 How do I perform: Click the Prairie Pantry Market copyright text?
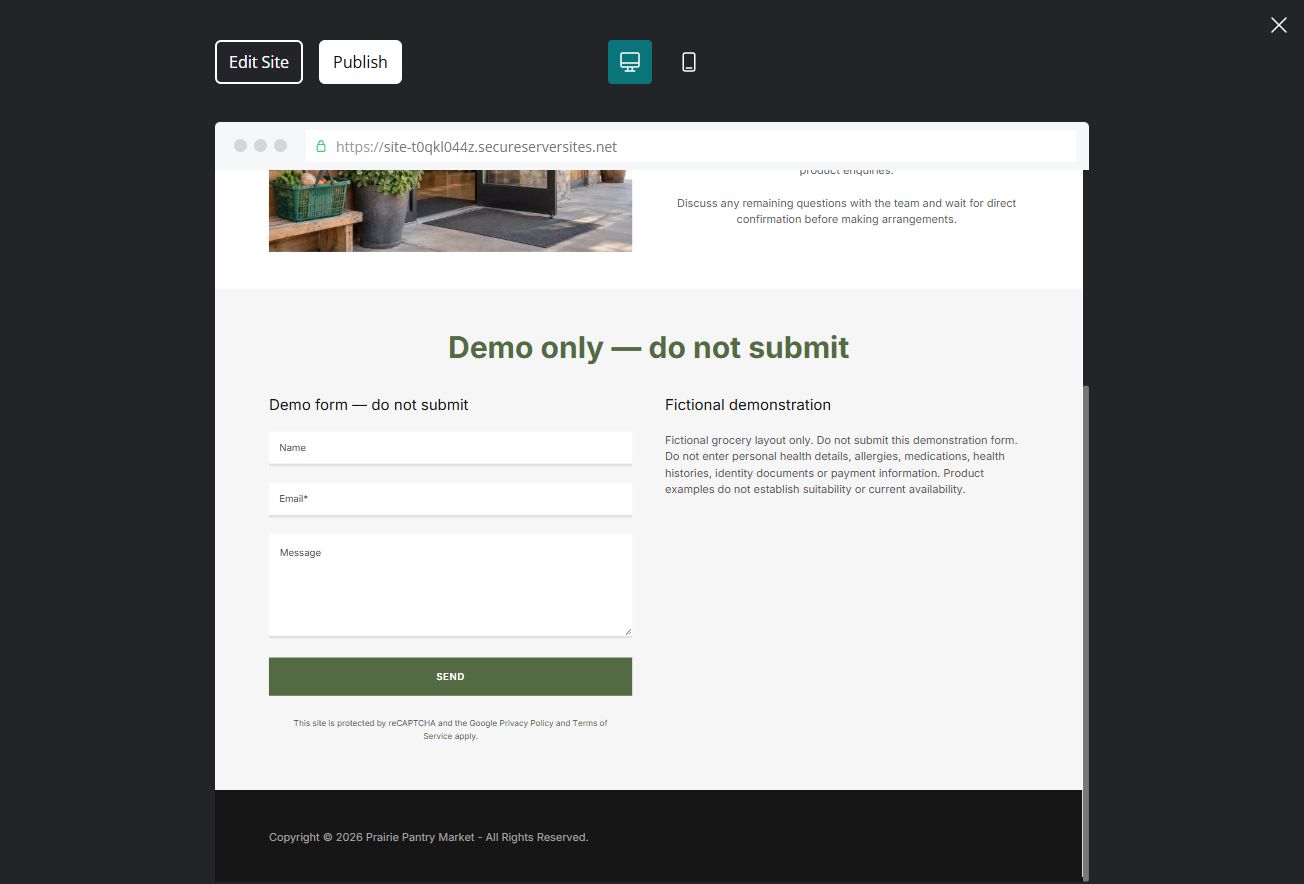tap(429, 837)
